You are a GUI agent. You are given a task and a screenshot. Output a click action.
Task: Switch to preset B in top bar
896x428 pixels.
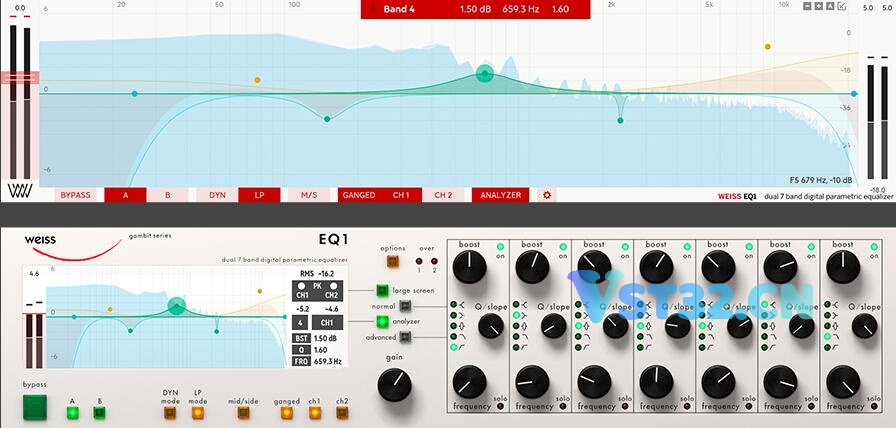(167, 195)
